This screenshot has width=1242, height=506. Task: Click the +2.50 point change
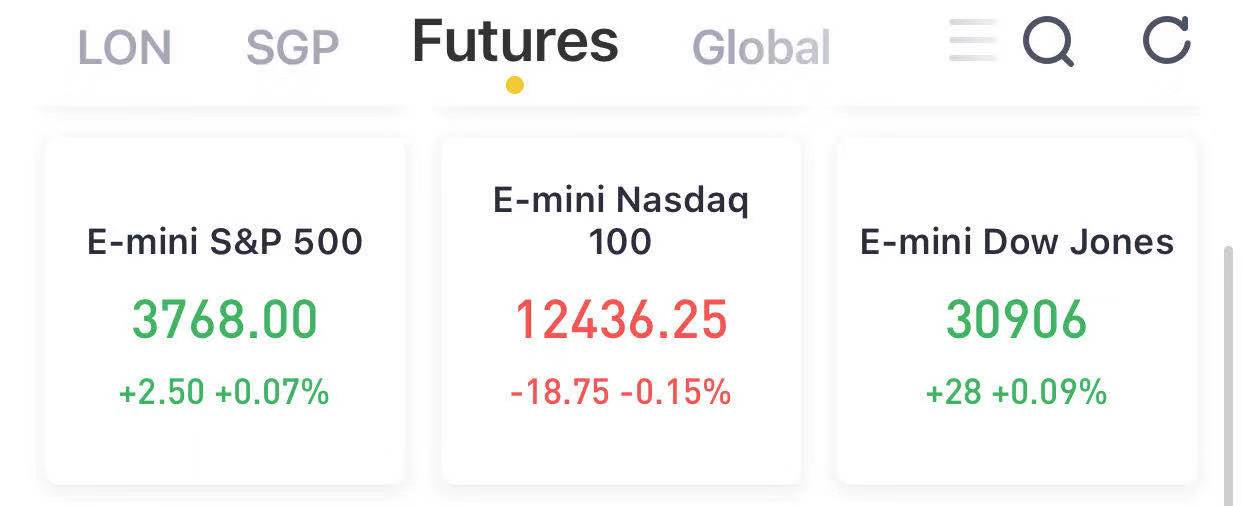point(162,392)
